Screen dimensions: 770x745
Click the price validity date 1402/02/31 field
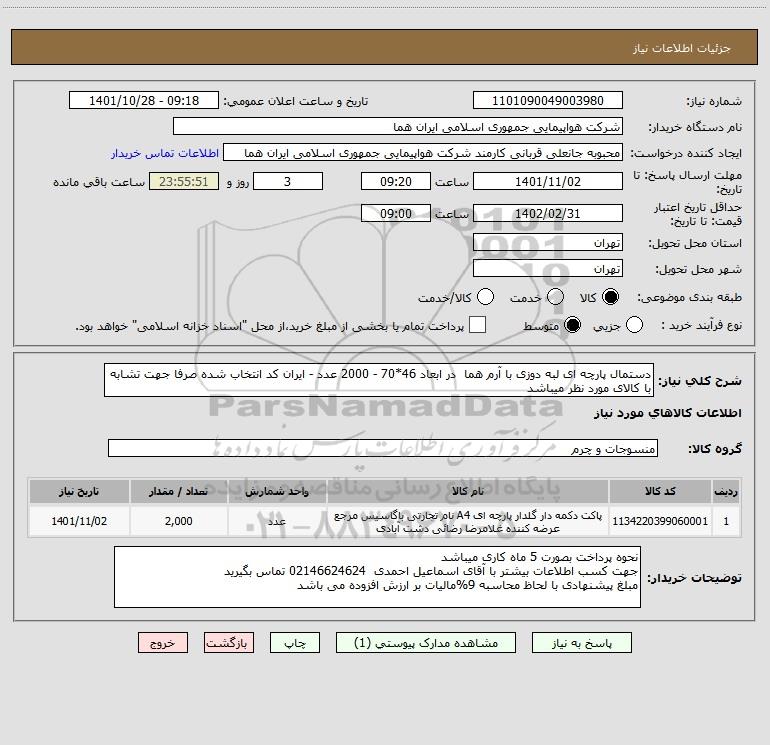pyautogui.click(x=548, y=214)
